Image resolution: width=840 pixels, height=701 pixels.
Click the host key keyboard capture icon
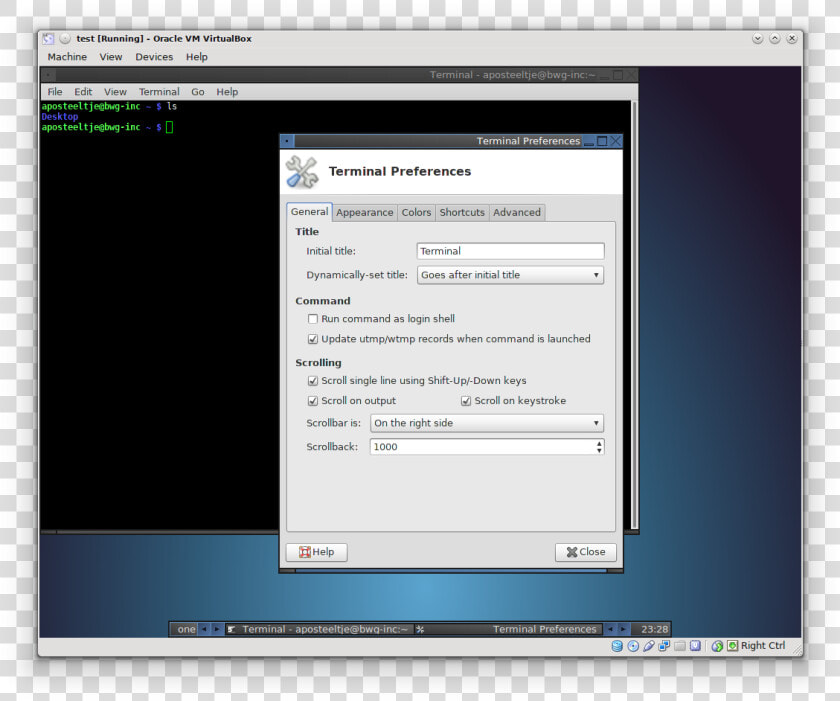[x=732, y=646]
